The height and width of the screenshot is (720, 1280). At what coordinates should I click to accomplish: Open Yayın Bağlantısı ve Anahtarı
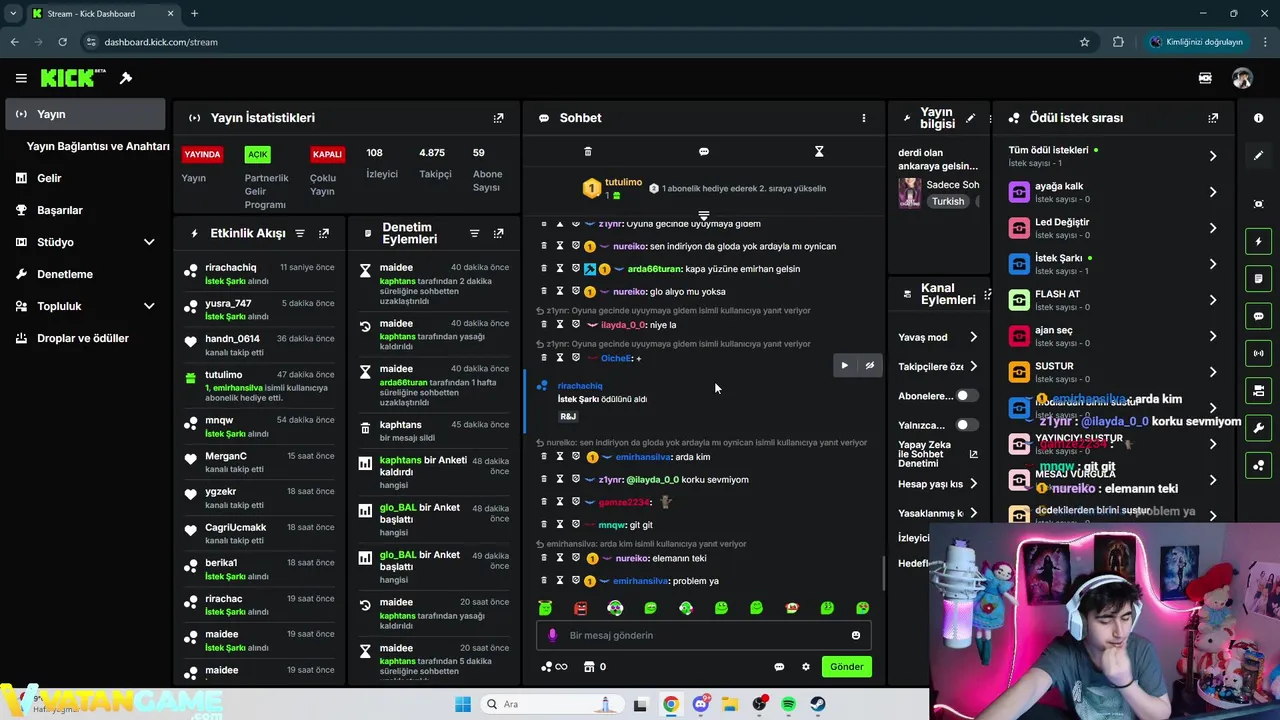[98, 146]
